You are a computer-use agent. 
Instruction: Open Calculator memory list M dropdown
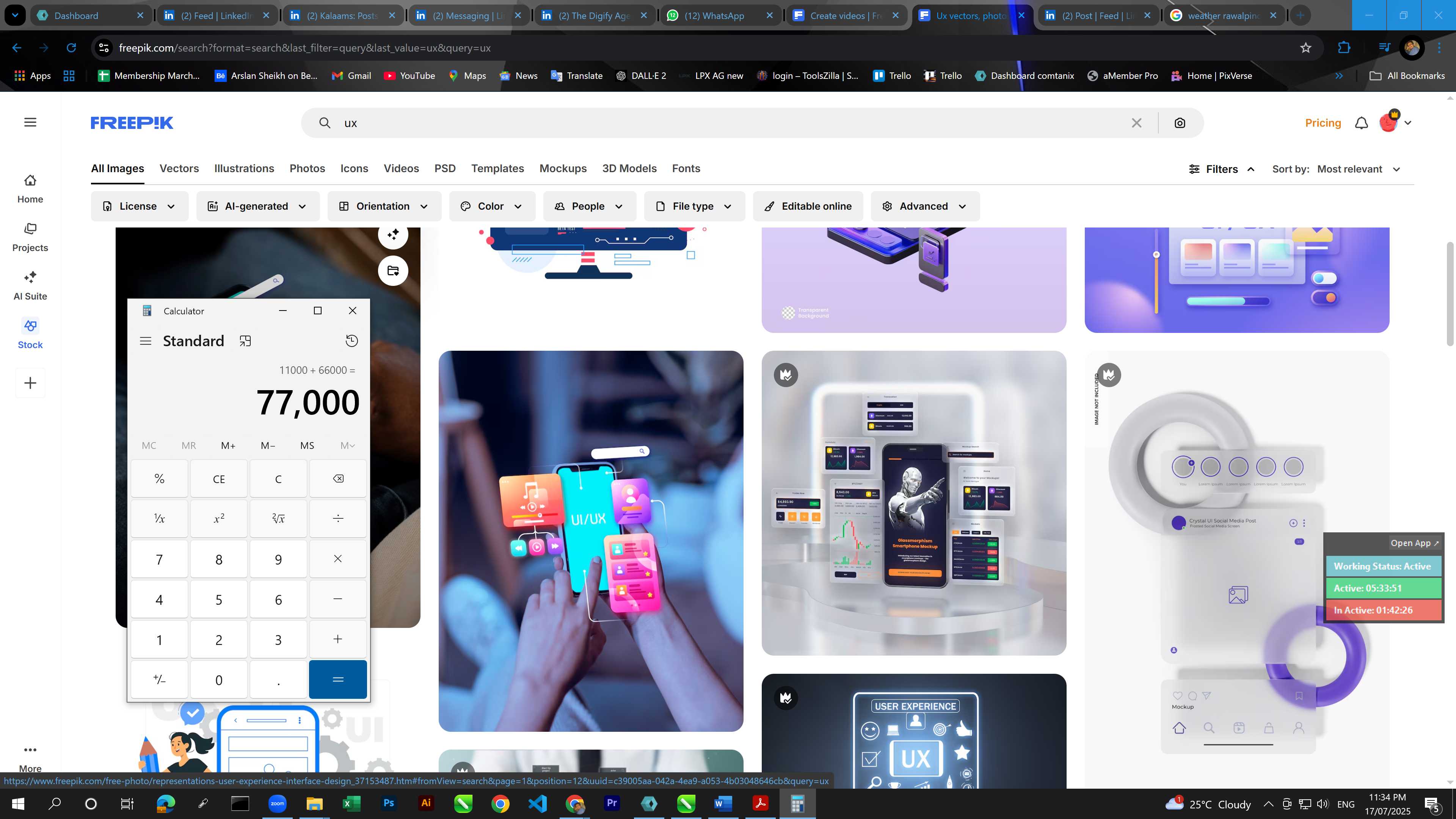tap(348, 446)
